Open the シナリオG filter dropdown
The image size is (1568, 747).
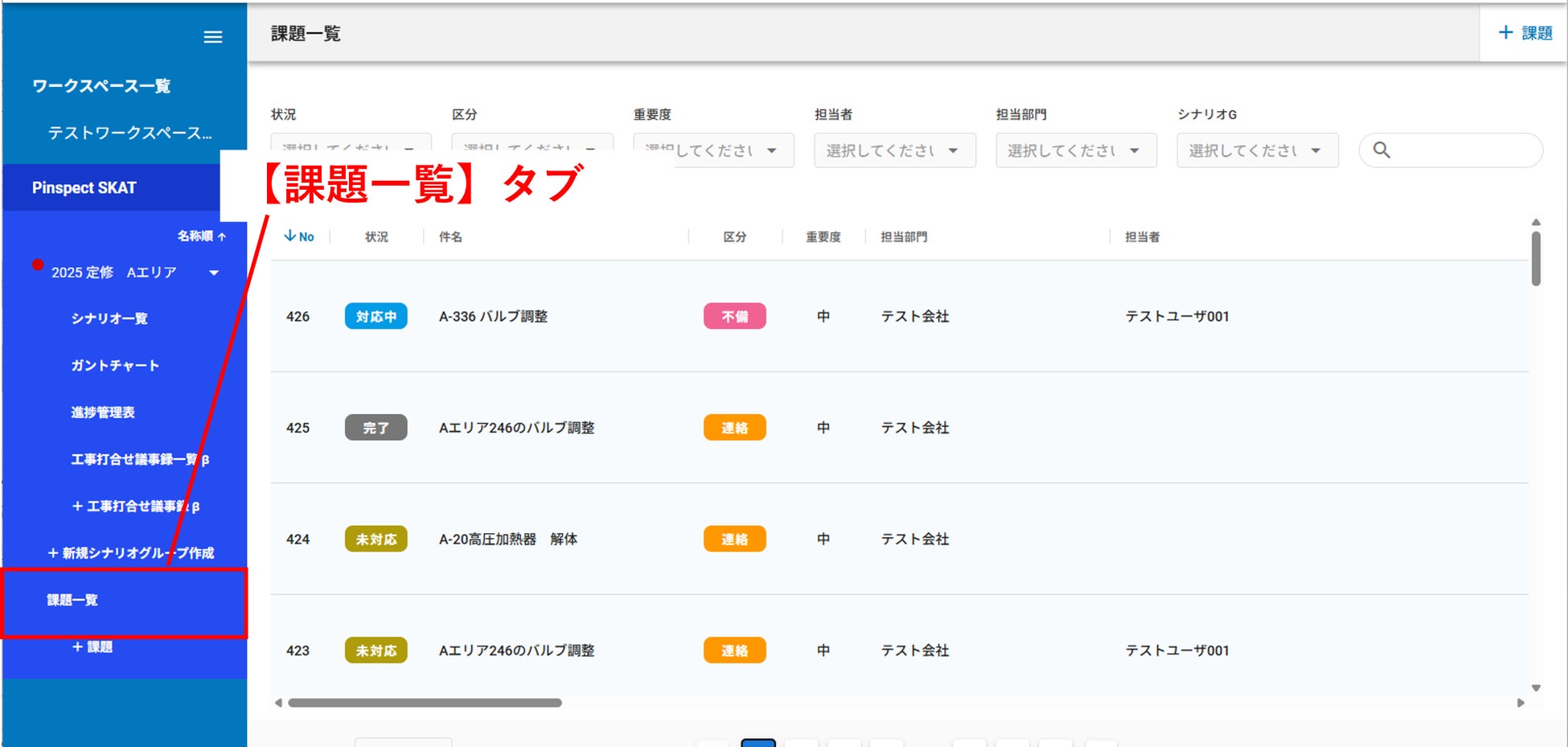pos(1258,150)
